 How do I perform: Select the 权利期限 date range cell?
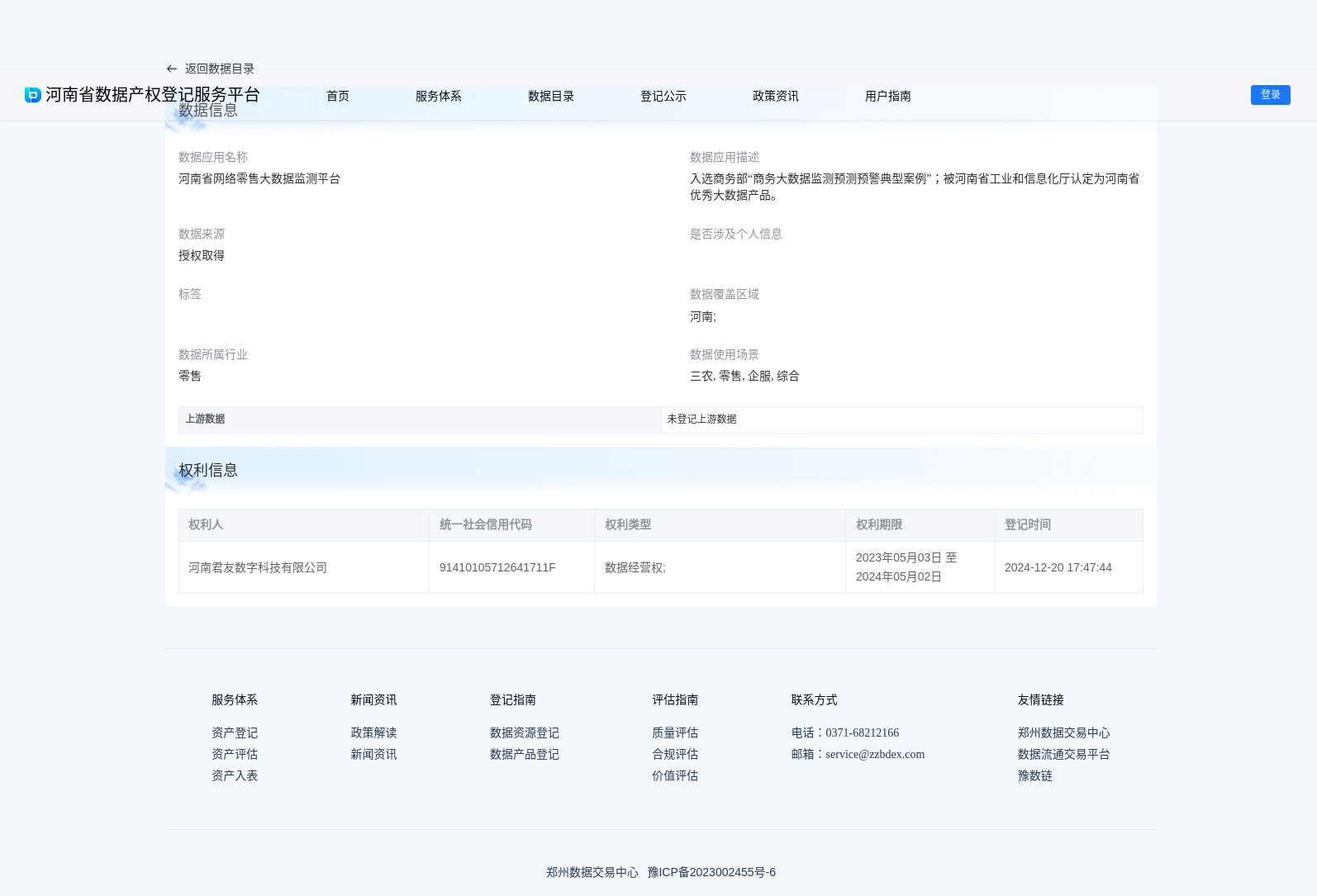point(920,567)
